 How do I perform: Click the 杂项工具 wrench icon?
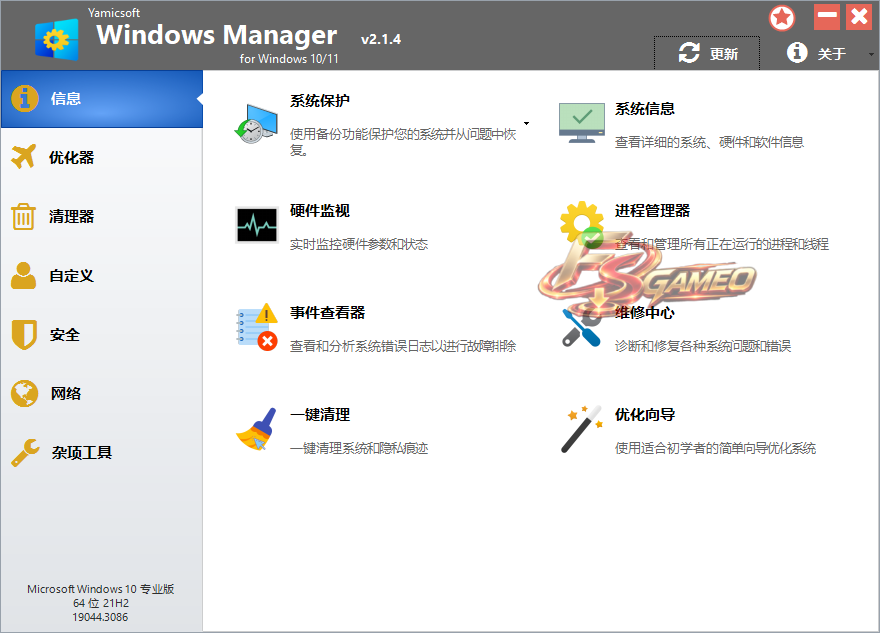pyautogui.click(x=25, y=452)
